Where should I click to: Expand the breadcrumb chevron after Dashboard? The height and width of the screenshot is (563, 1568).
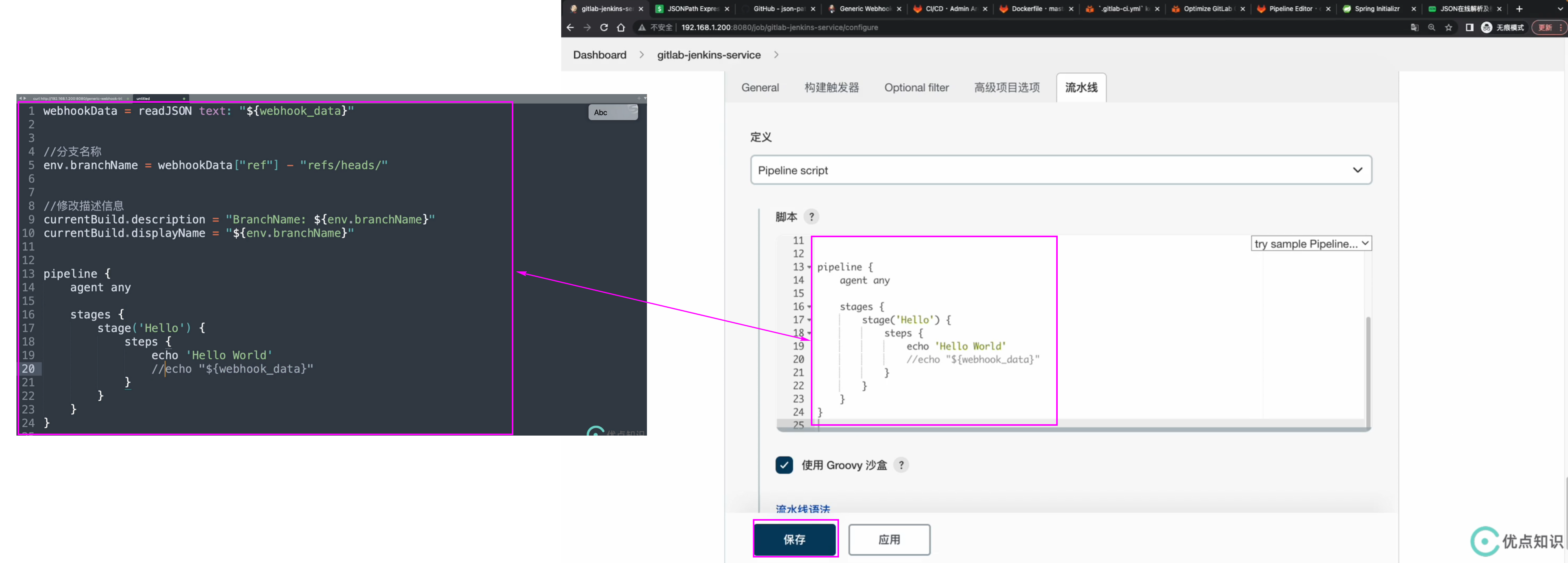tap(642, 55)
